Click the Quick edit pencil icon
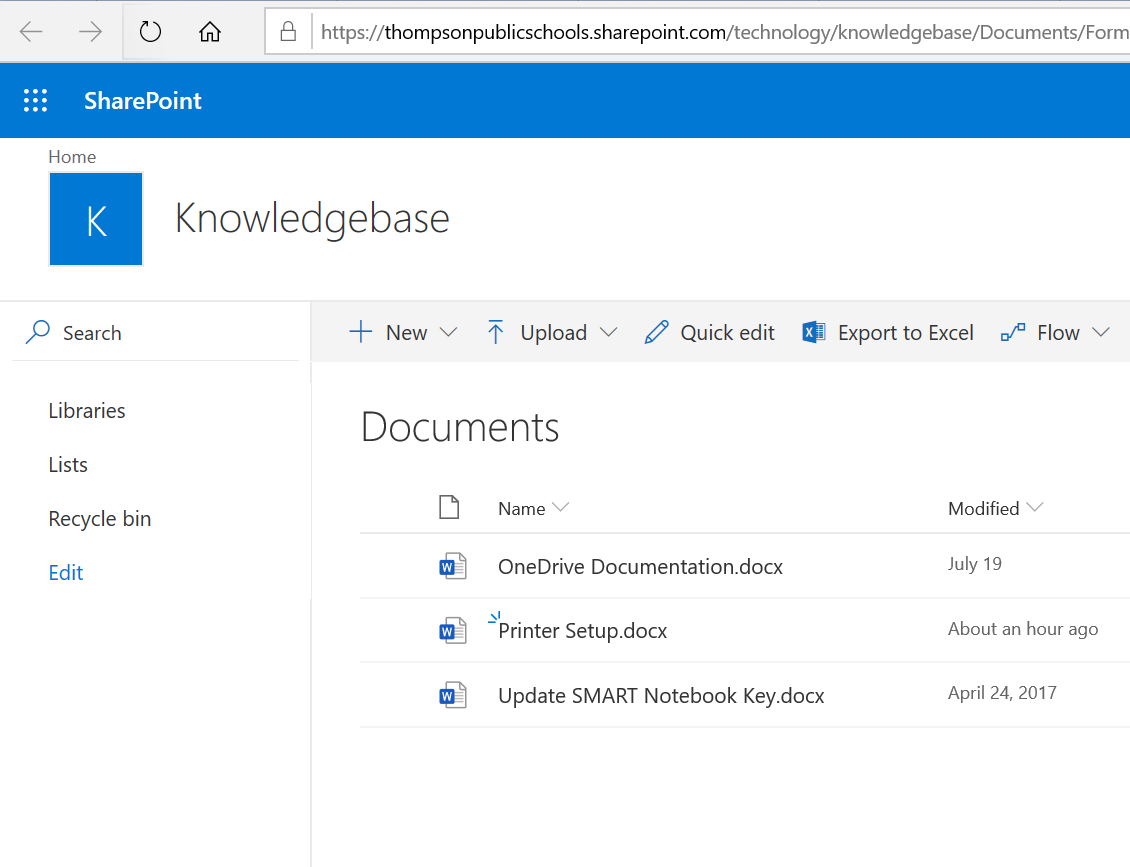Screen dimensions: 1130x867 [x=657, y=332]
